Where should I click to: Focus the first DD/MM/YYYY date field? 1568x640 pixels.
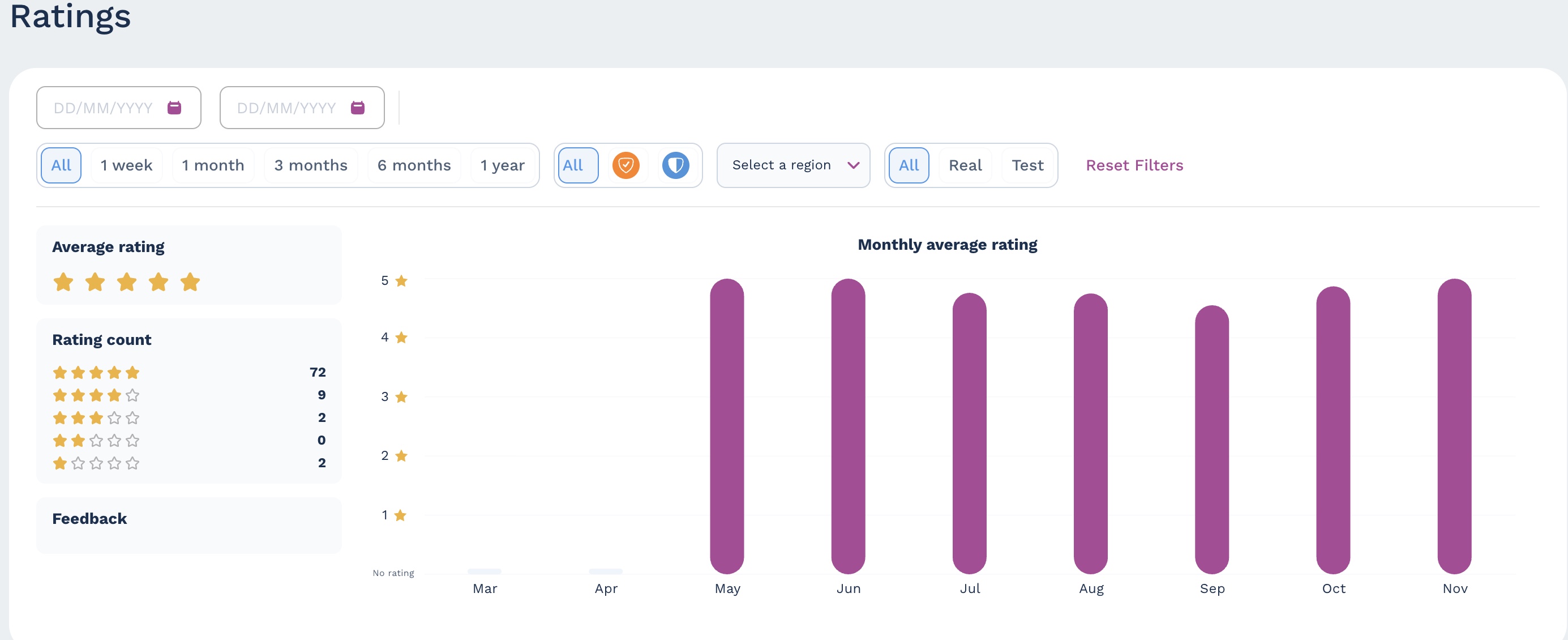119,108
